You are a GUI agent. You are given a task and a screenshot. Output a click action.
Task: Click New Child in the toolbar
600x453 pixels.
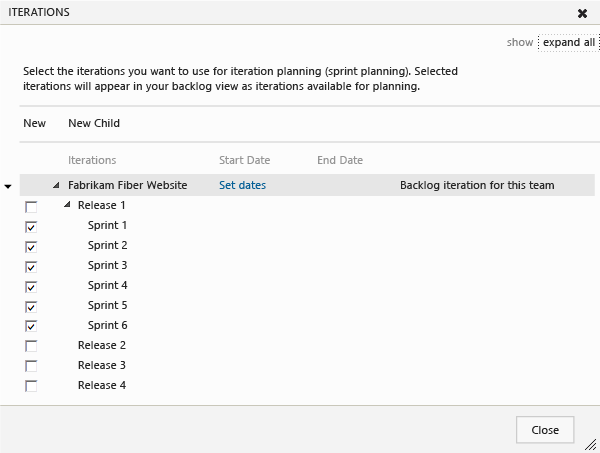coord(94,123)
